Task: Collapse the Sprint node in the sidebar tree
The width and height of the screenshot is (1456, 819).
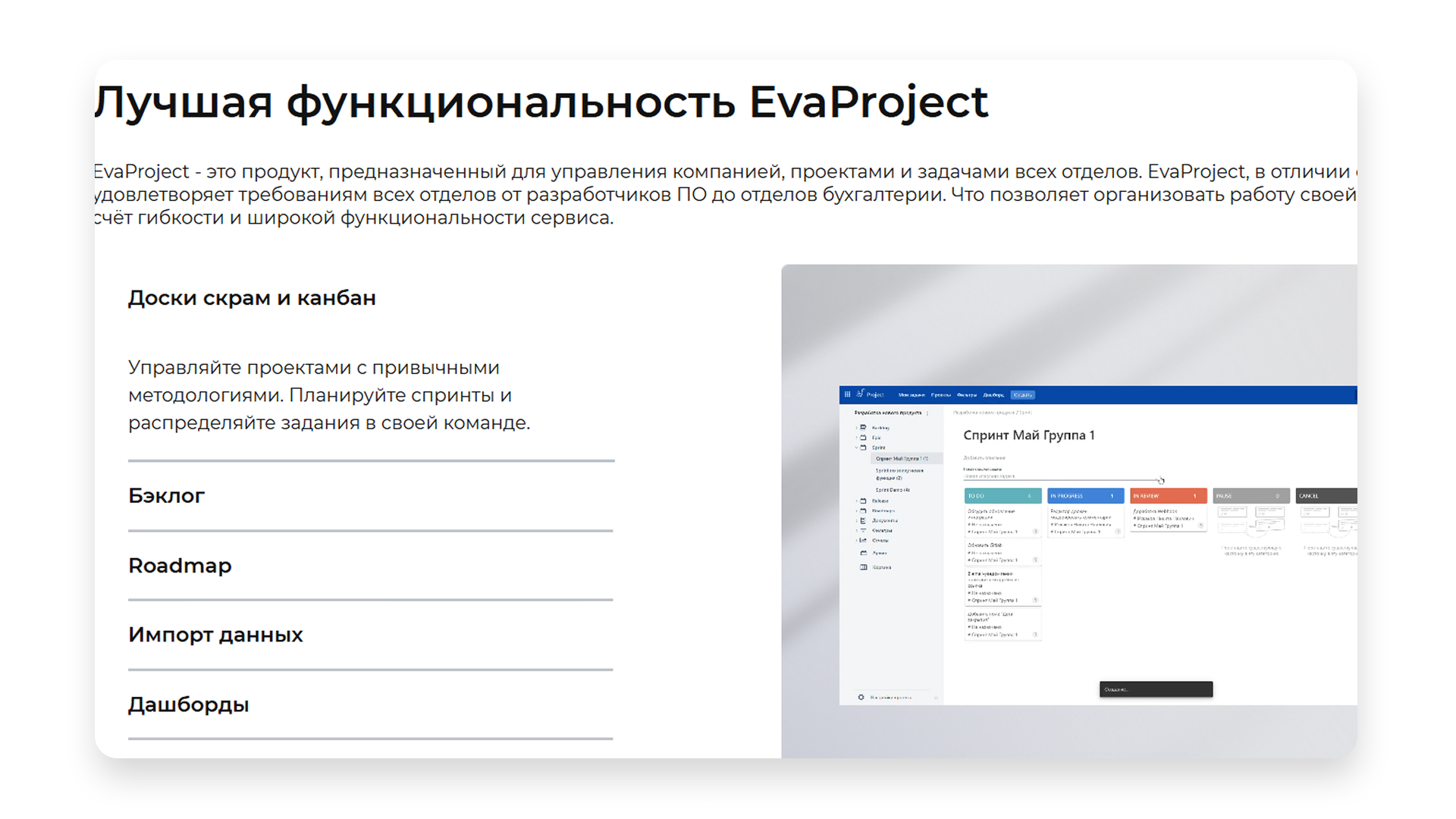Action: 856,447
